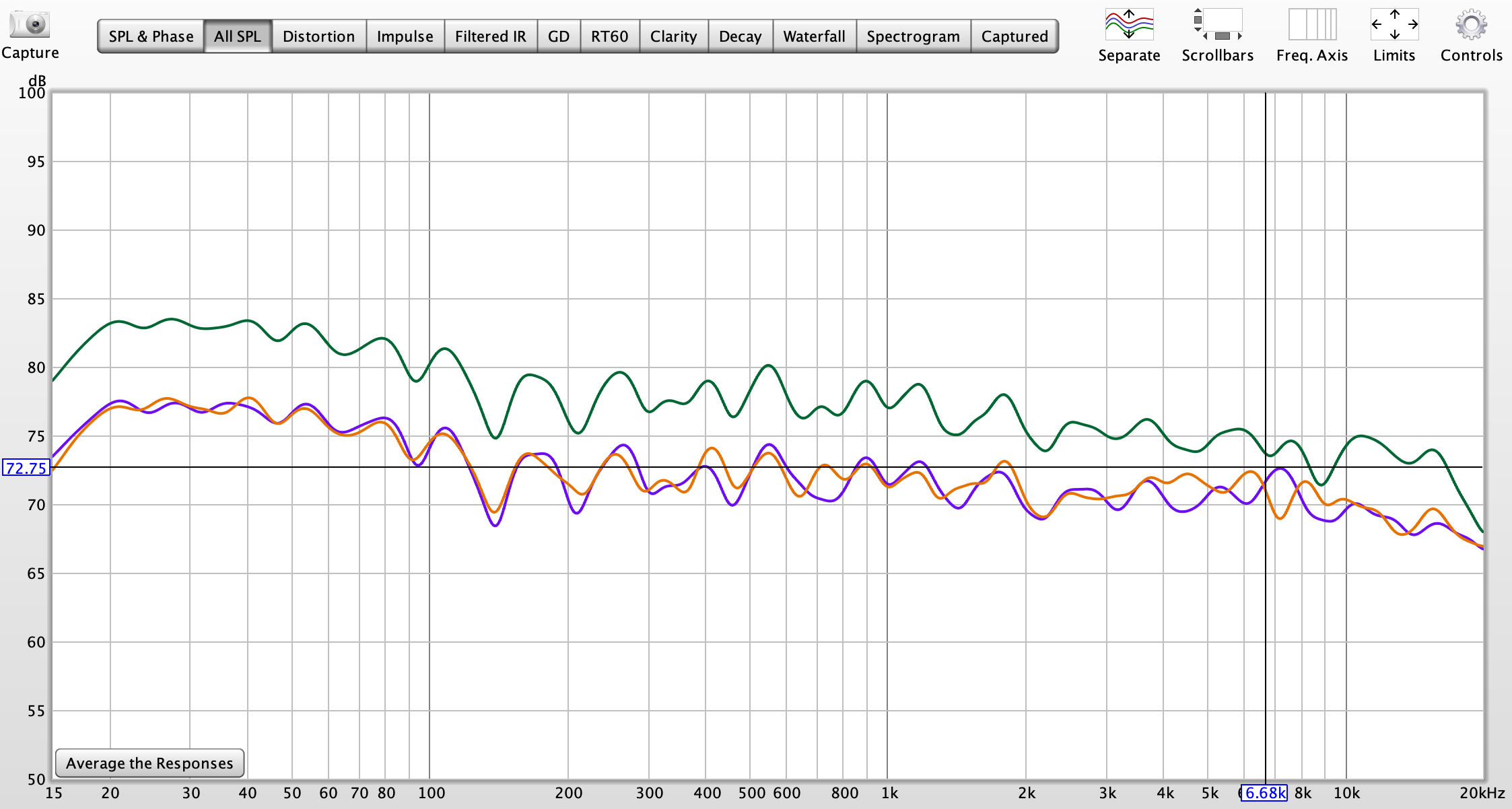Open the Impulse tab

coord(405,36)
